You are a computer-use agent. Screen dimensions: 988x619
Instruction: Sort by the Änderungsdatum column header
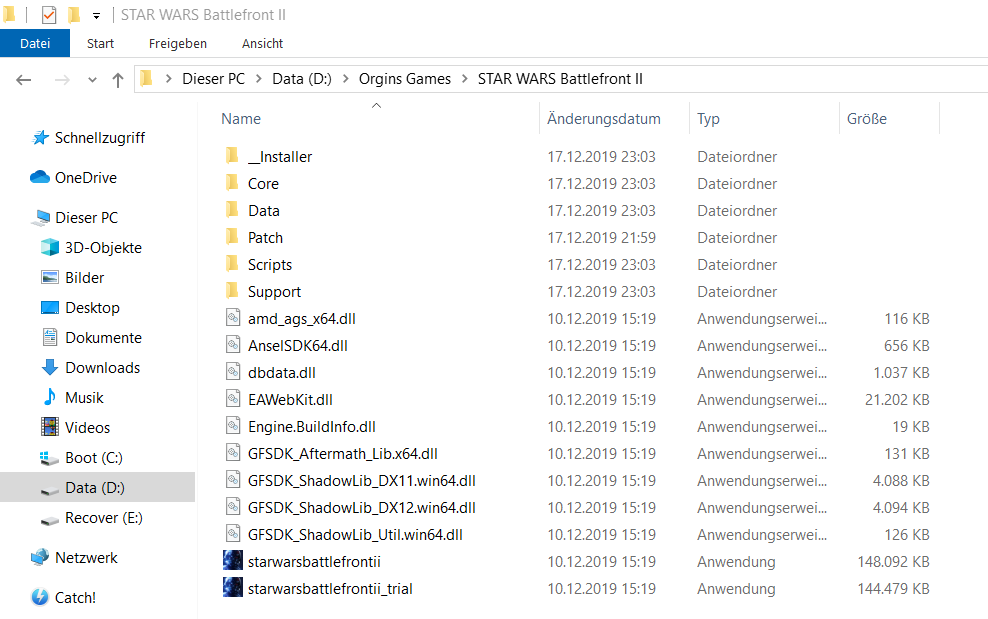(603, 119)
